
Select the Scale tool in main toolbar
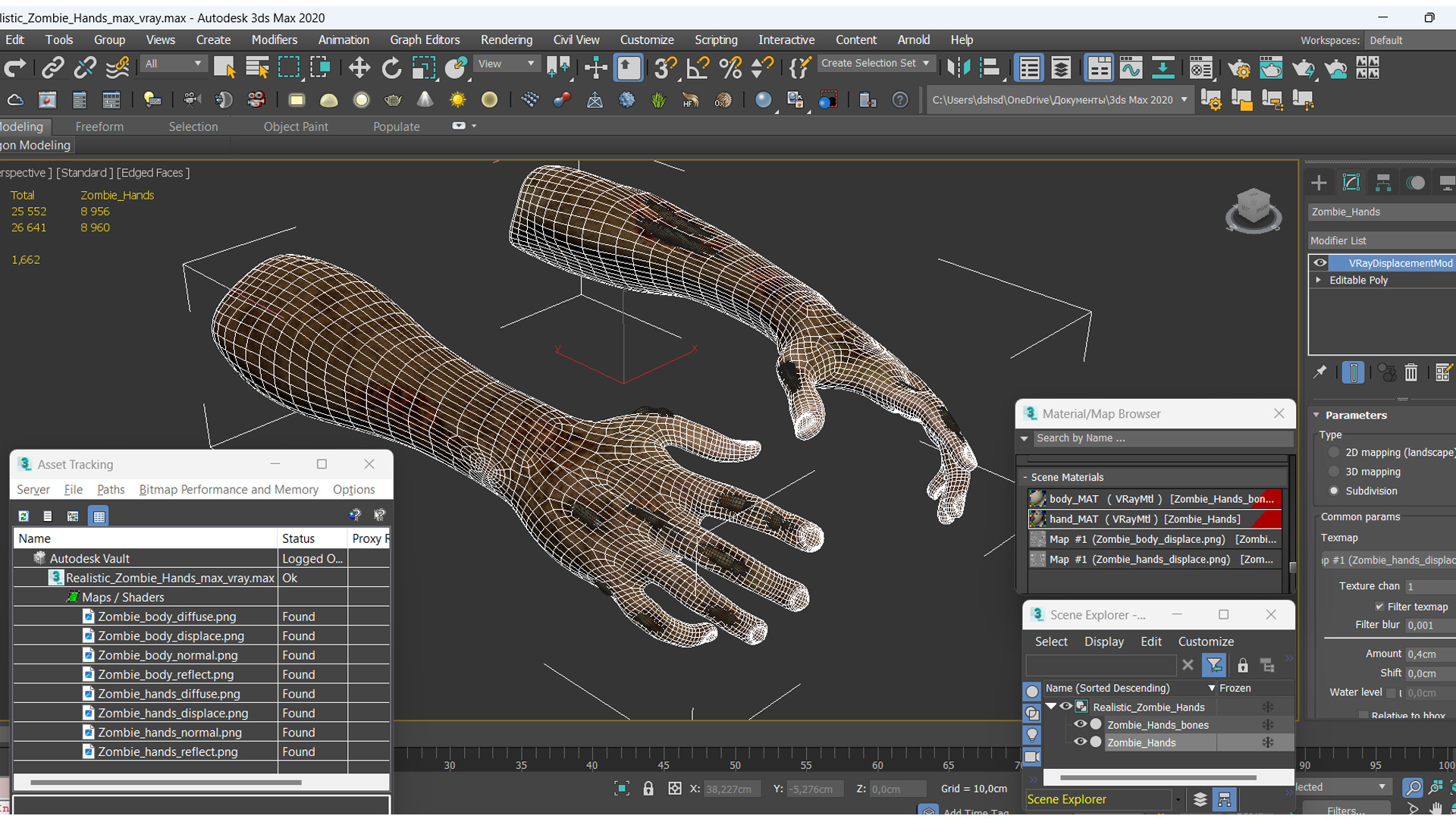[x=423, y=68]
